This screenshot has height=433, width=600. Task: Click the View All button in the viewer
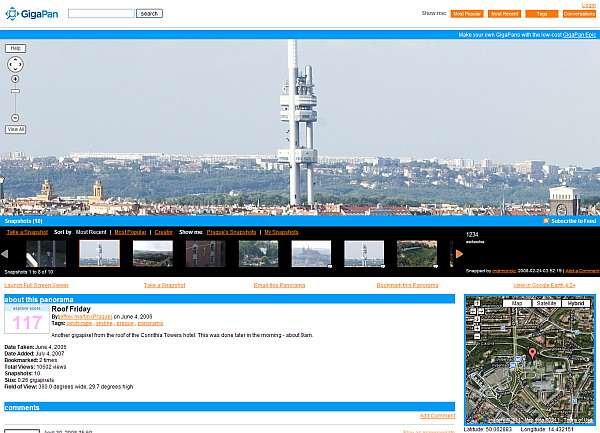point(16,129)
